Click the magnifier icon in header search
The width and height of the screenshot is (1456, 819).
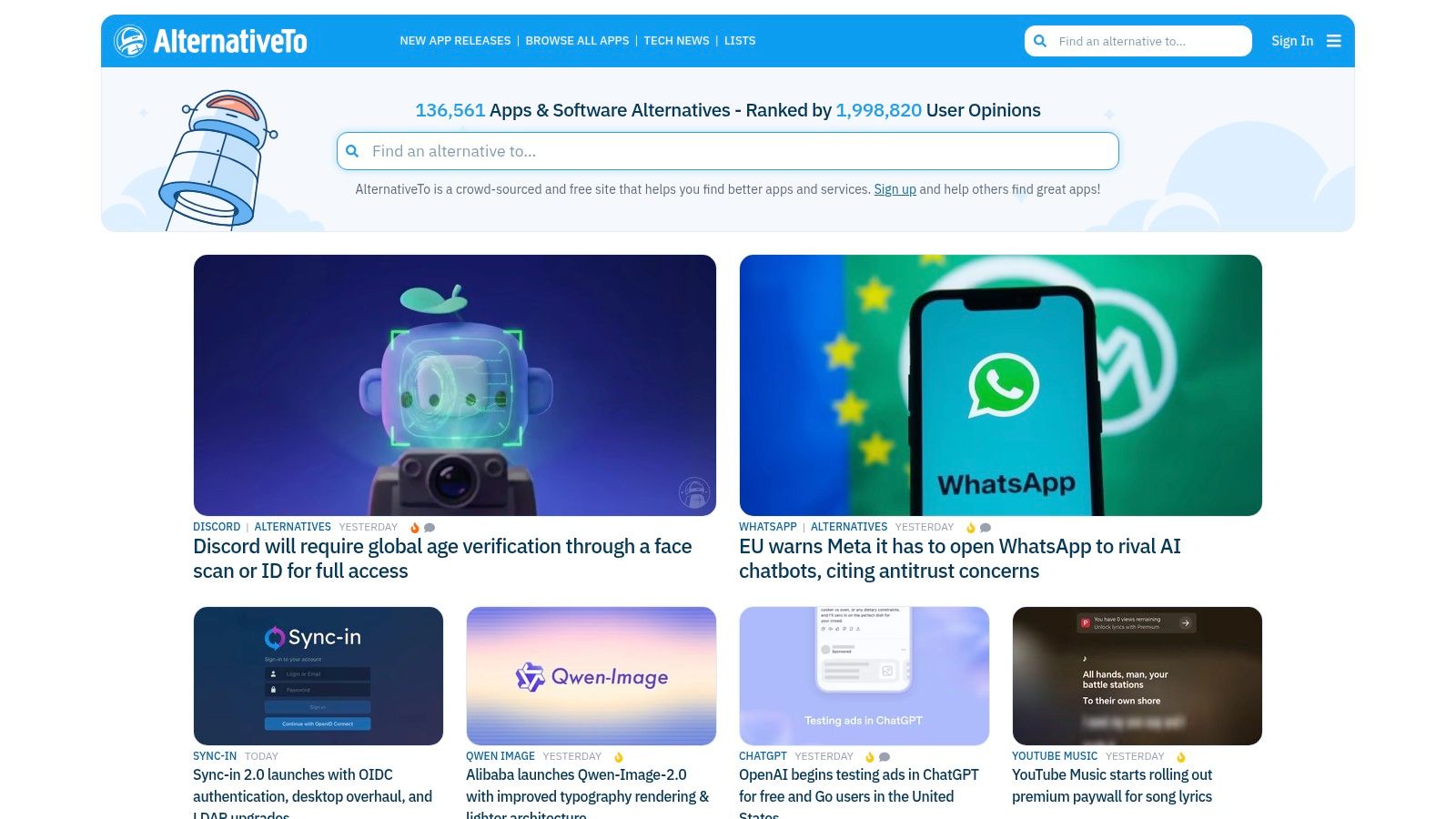[x=1040, y=41]
